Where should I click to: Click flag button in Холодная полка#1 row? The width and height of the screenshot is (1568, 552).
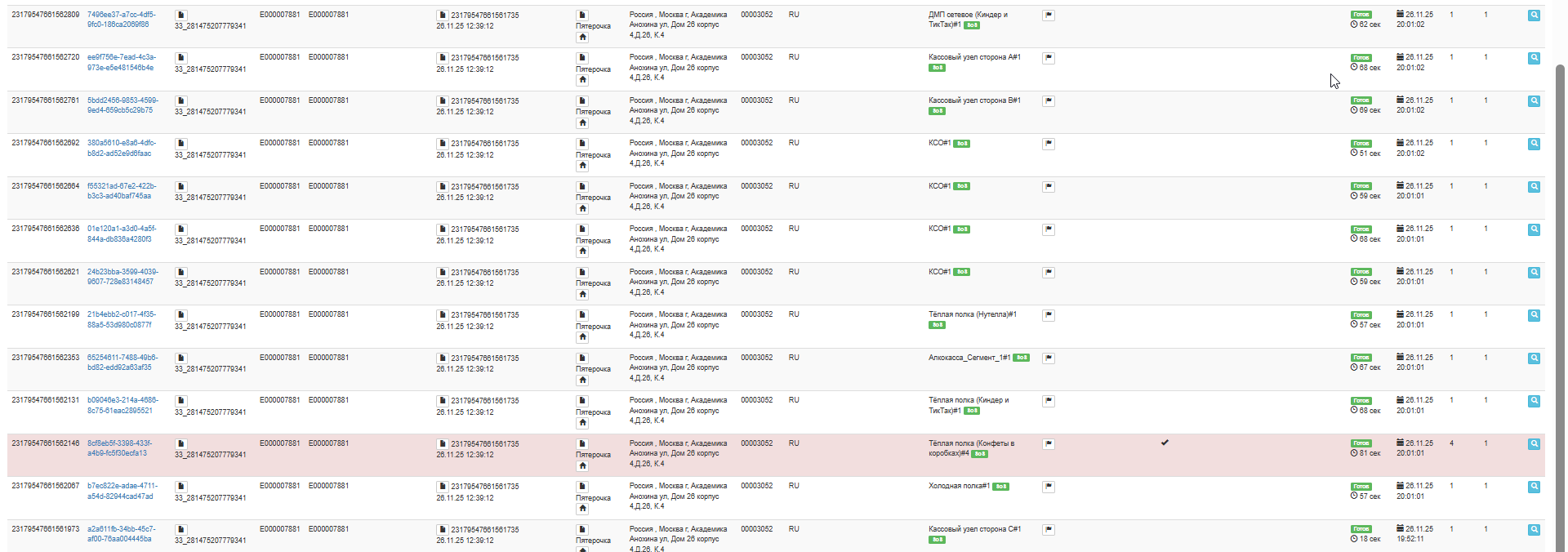coord(1049,487)
